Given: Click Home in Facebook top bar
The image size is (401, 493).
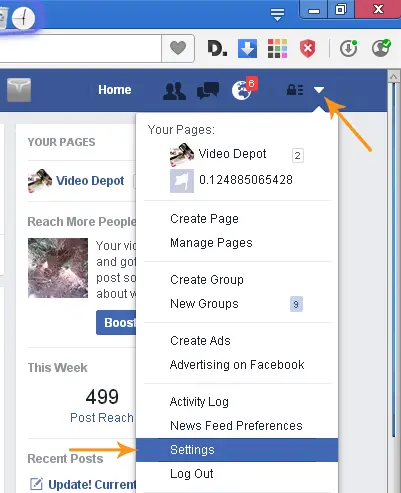Looking at the screenshot, I should [115, 90].
